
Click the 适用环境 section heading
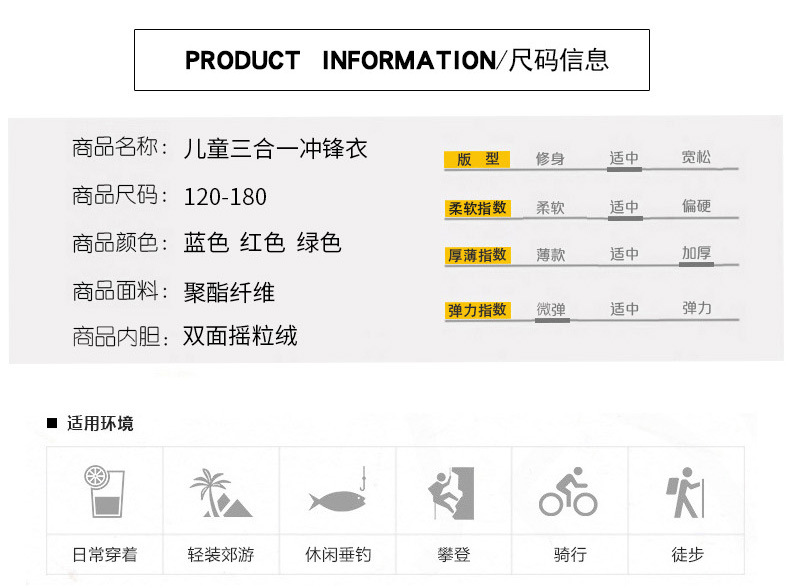(99, 423)
